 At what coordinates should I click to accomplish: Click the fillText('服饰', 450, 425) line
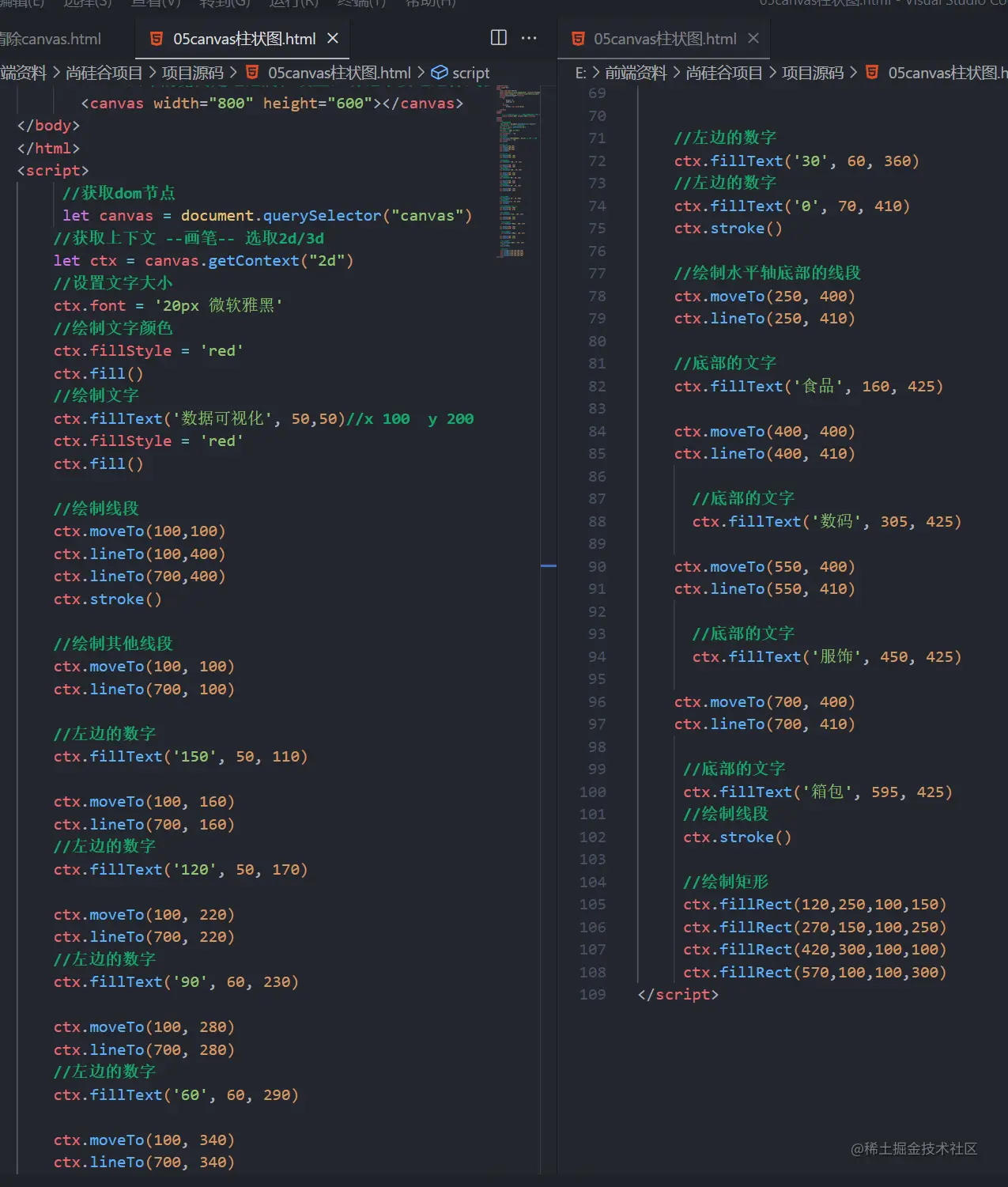tap(827, 656)
